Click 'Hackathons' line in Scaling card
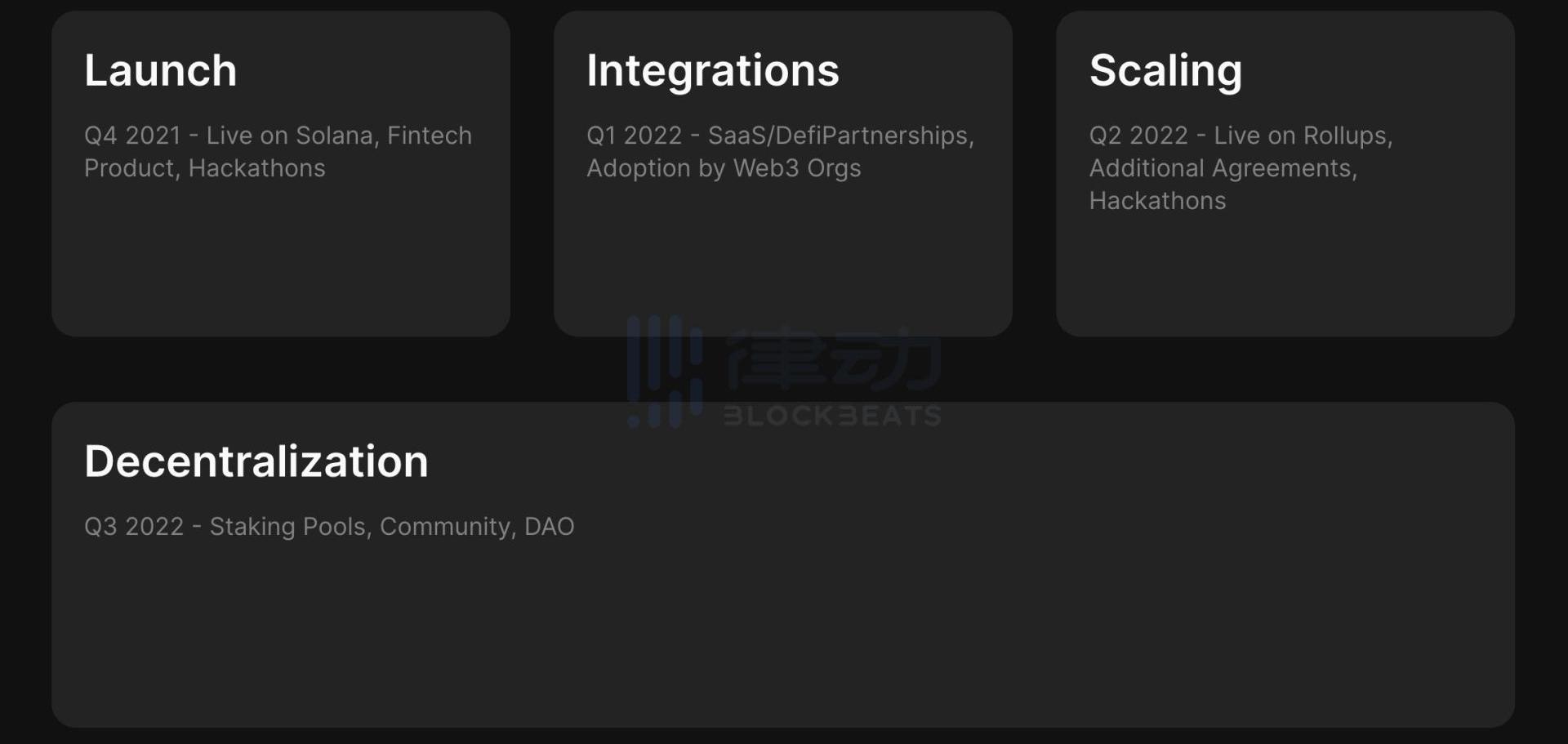This screenshot has width=1568, height=744. 1157,201
